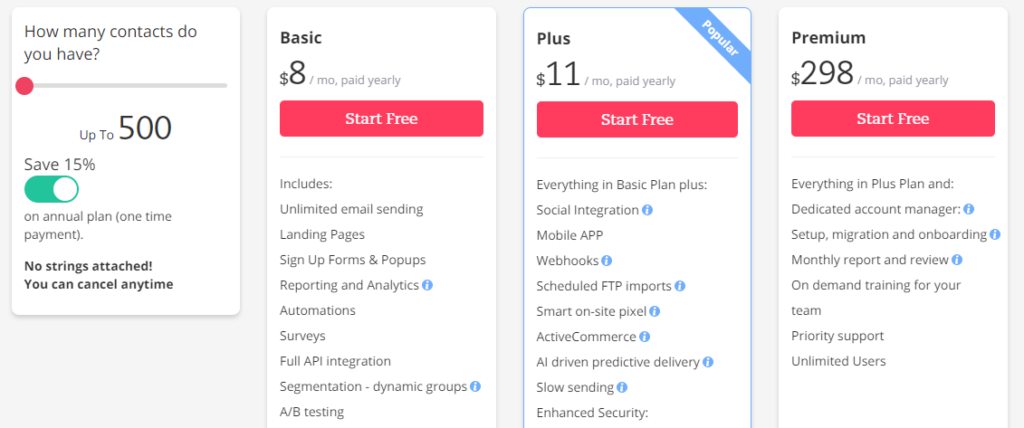Image resolution: width=1024 pixels, height=428 pixels.
Task: Click info icon for AI driven predictive delivery
Action: 708,362
